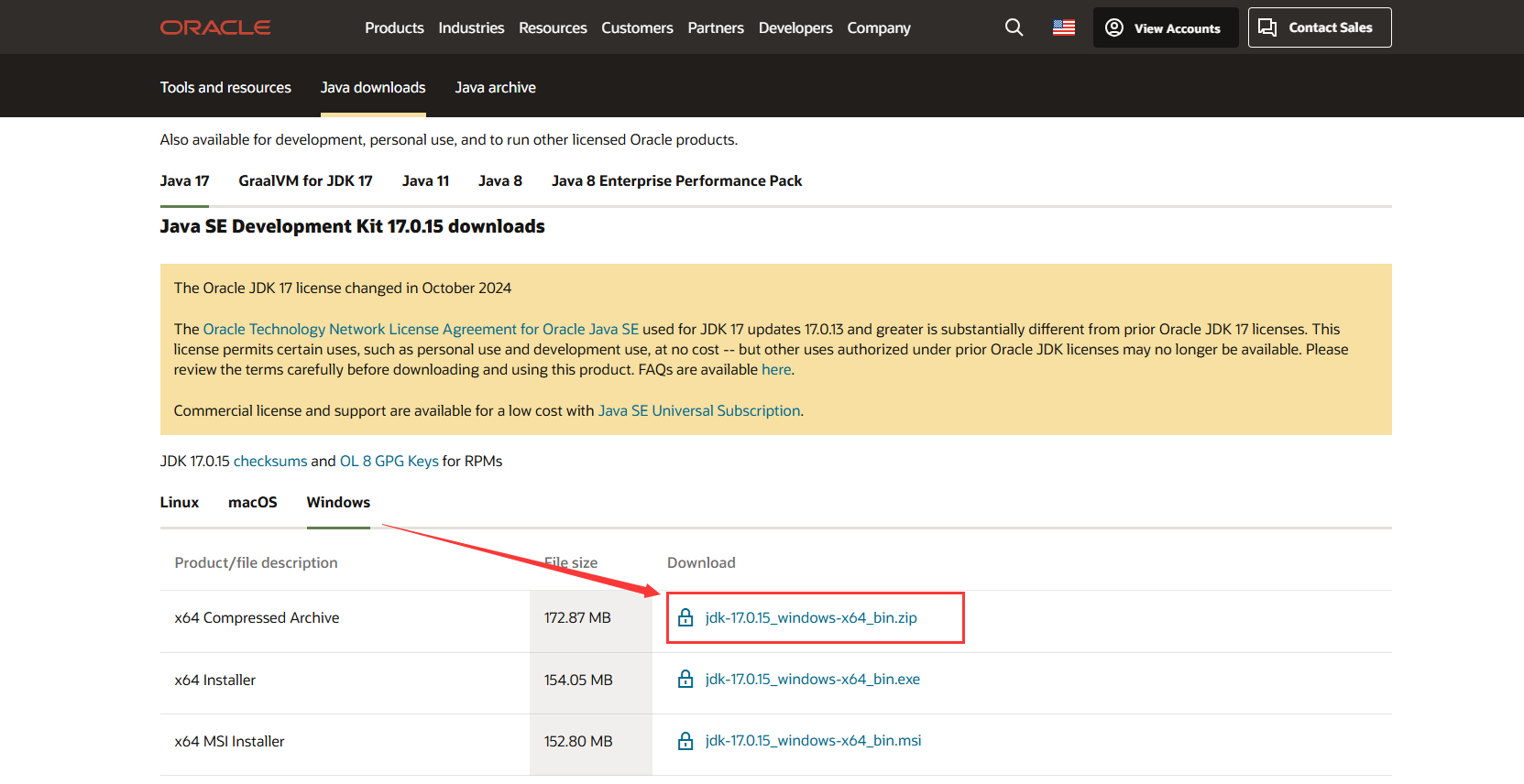Open the Industries menu
The height and width of the screenshot is (784, 1524).
[x=471, y=27]
